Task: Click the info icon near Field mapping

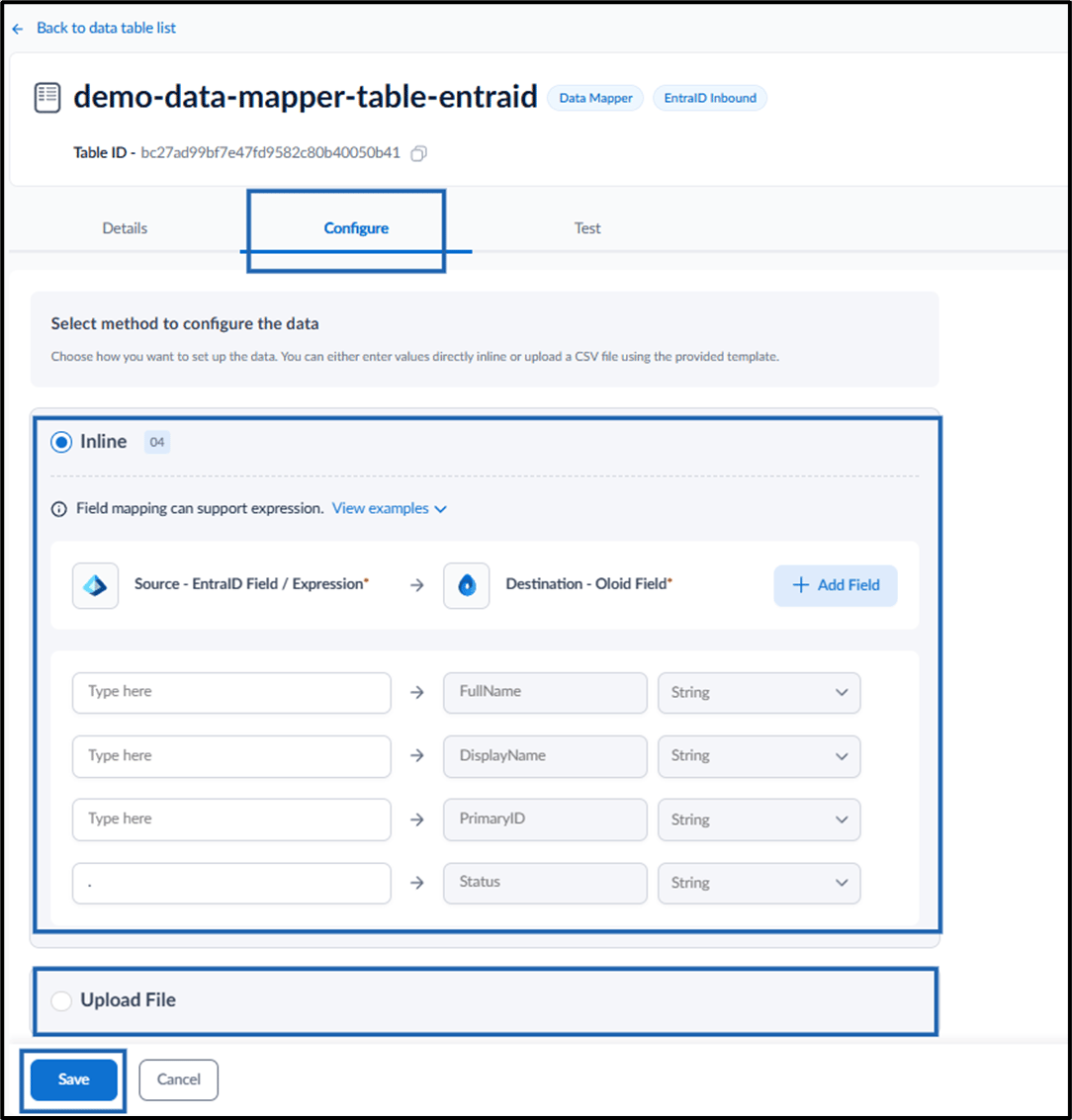Action: tap(58, 508)
